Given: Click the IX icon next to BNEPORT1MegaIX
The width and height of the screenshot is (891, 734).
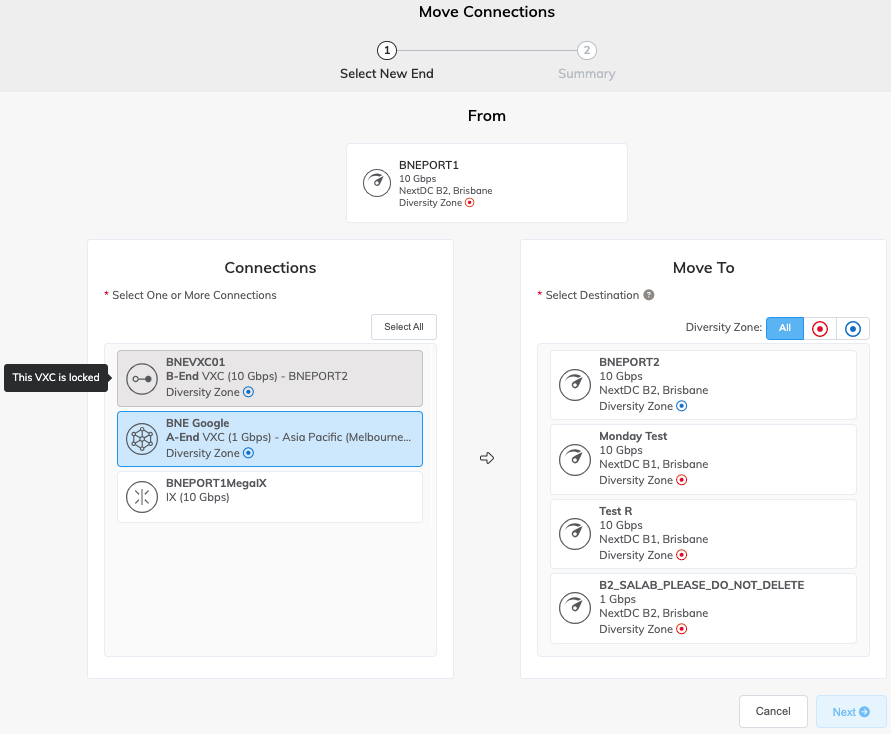Looking at the screenshot, I should tap(142, 496).
